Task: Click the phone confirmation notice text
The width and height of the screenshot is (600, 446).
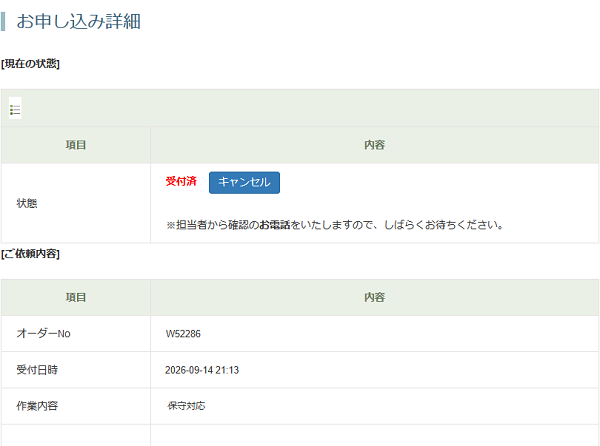Action: tap(335, 225)
